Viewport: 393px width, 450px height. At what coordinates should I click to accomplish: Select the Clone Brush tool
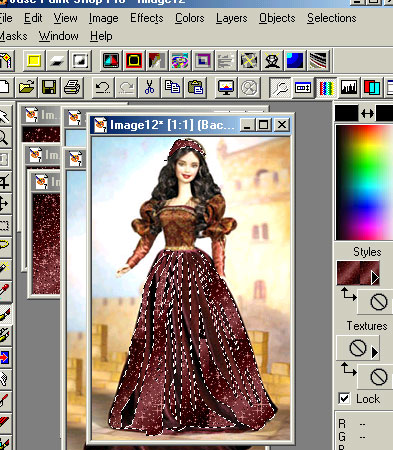pyautogui.click(x=5, y=336)
